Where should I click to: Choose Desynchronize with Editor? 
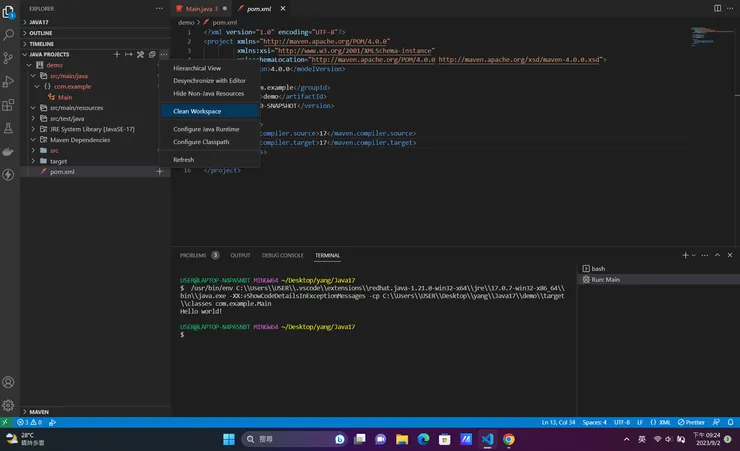click(x=209, y=81)
